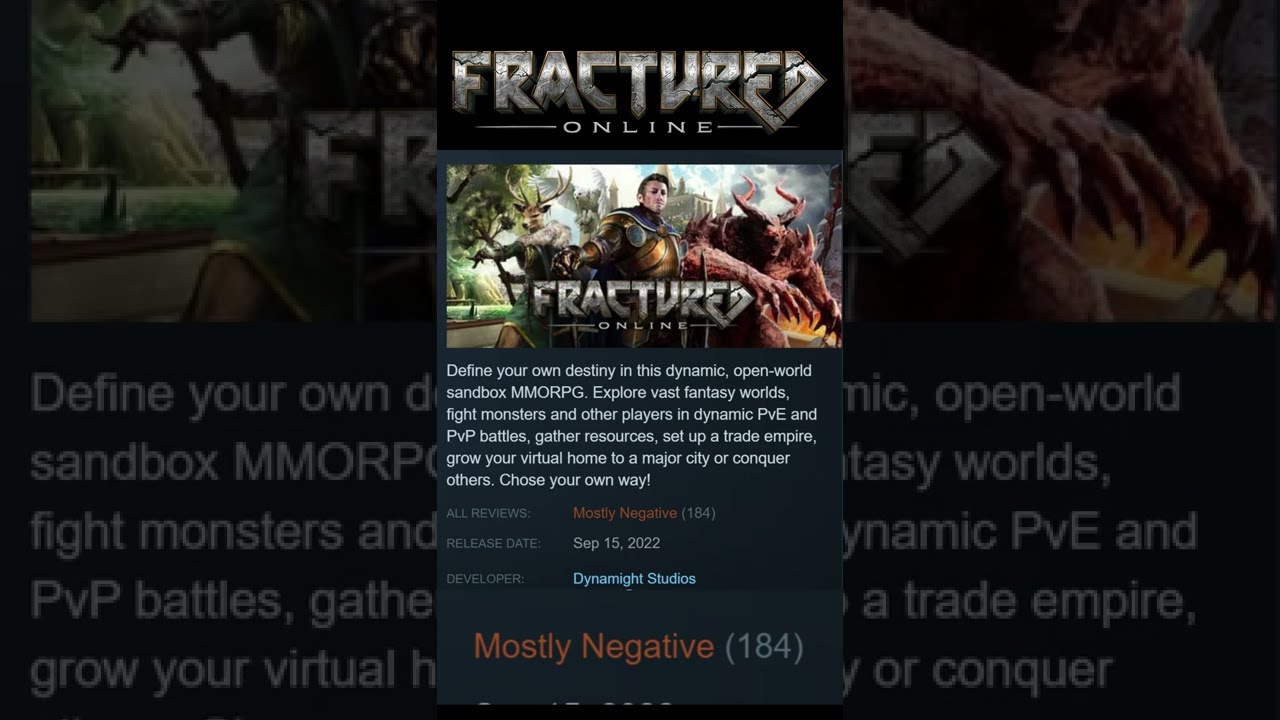Click the large Fractured Online logo at top

(639, 91)
